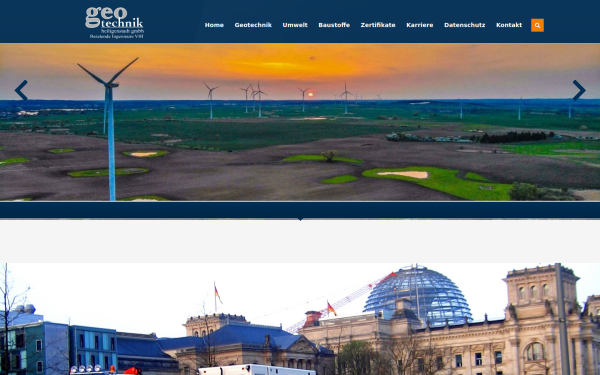
Task: Go to previous slide with left arrow
Action: (x=21, y=90)
